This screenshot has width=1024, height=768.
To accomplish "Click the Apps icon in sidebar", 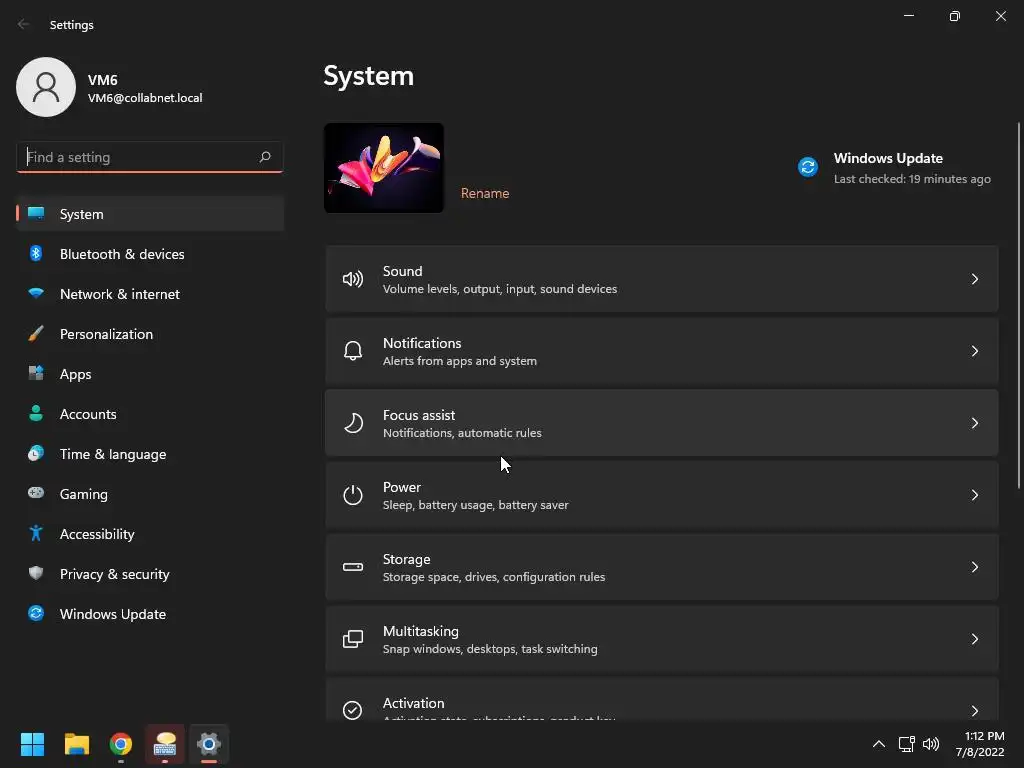I will [x=36, y=374].
